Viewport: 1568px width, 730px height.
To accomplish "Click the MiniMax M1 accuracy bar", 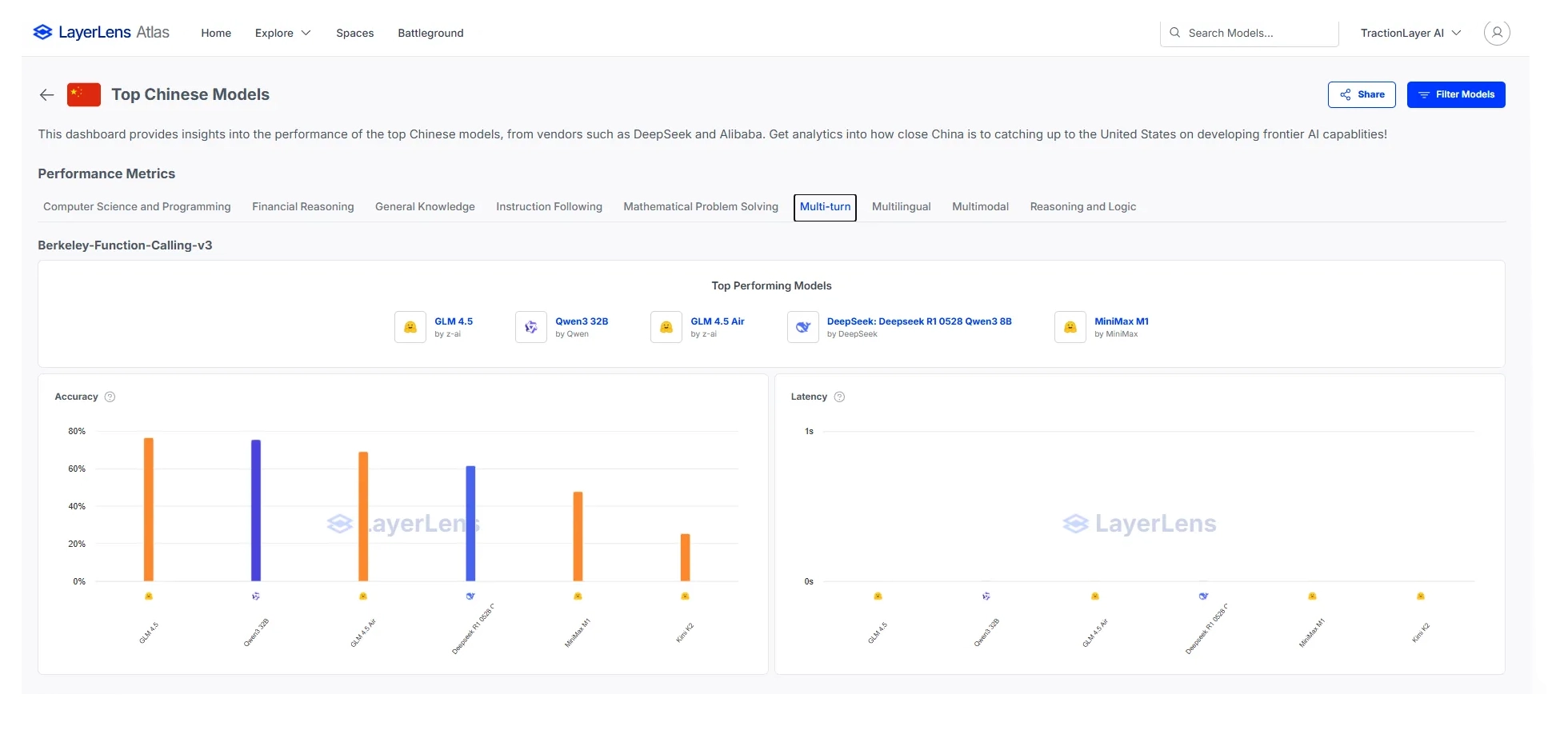I will pos(578,537).
